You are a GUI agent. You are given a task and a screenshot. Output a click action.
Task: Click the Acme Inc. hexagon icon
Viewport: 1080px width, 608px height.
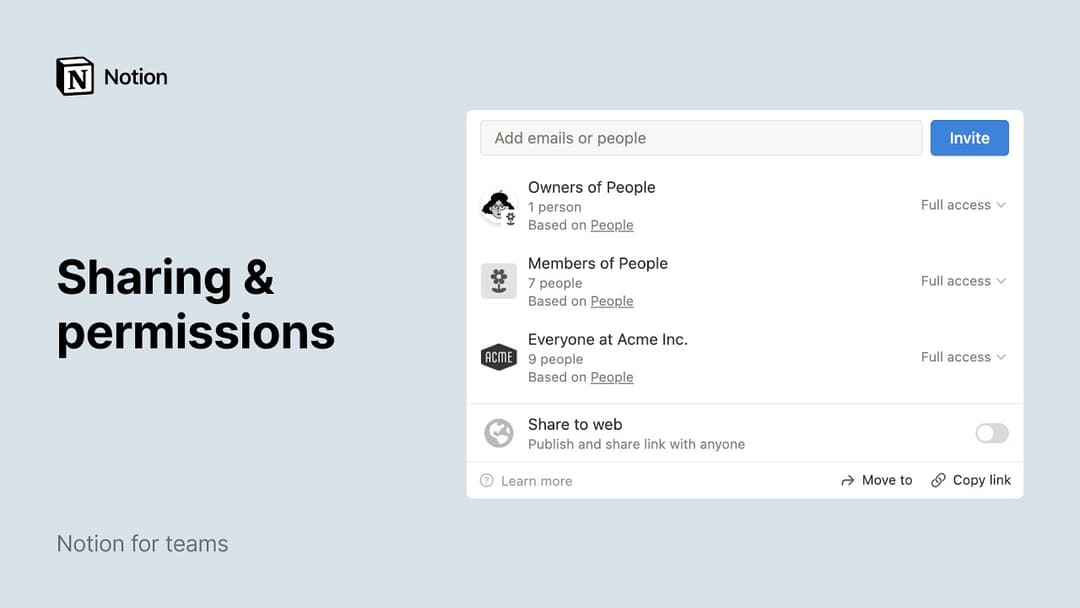[499, 357]
